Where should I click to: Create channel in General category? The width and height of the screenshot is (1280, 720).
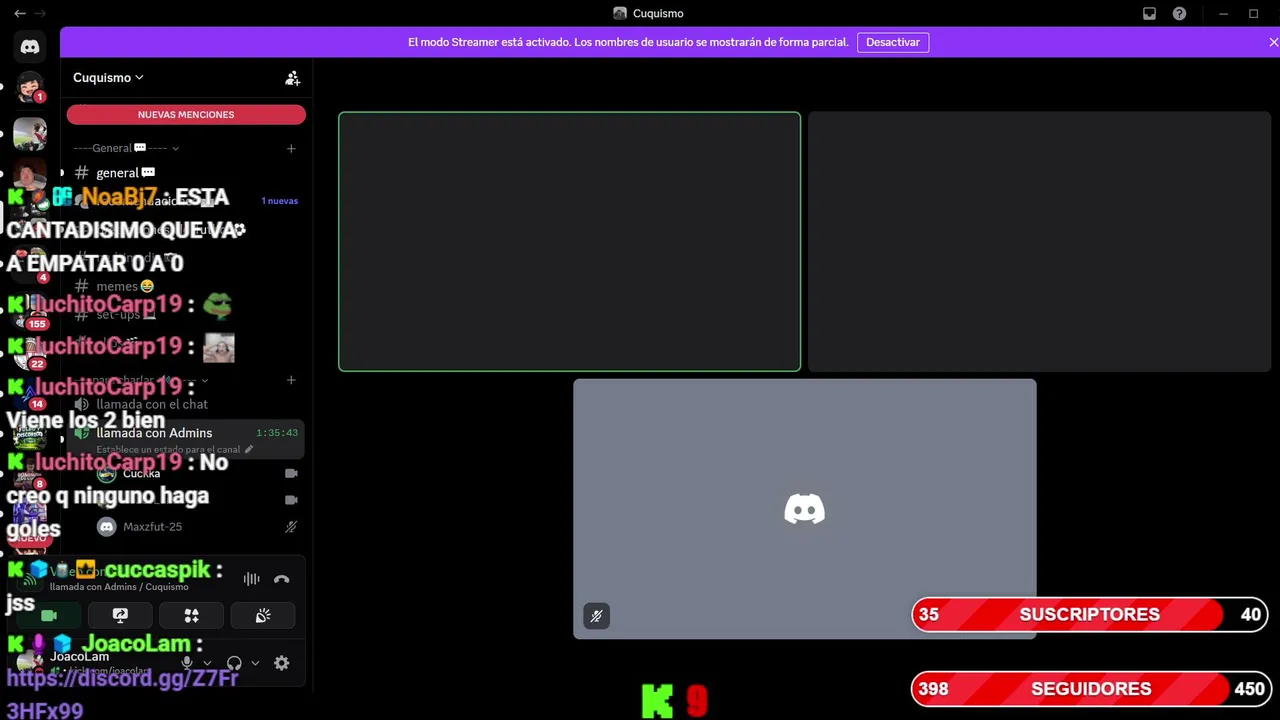tap(291, 148)
